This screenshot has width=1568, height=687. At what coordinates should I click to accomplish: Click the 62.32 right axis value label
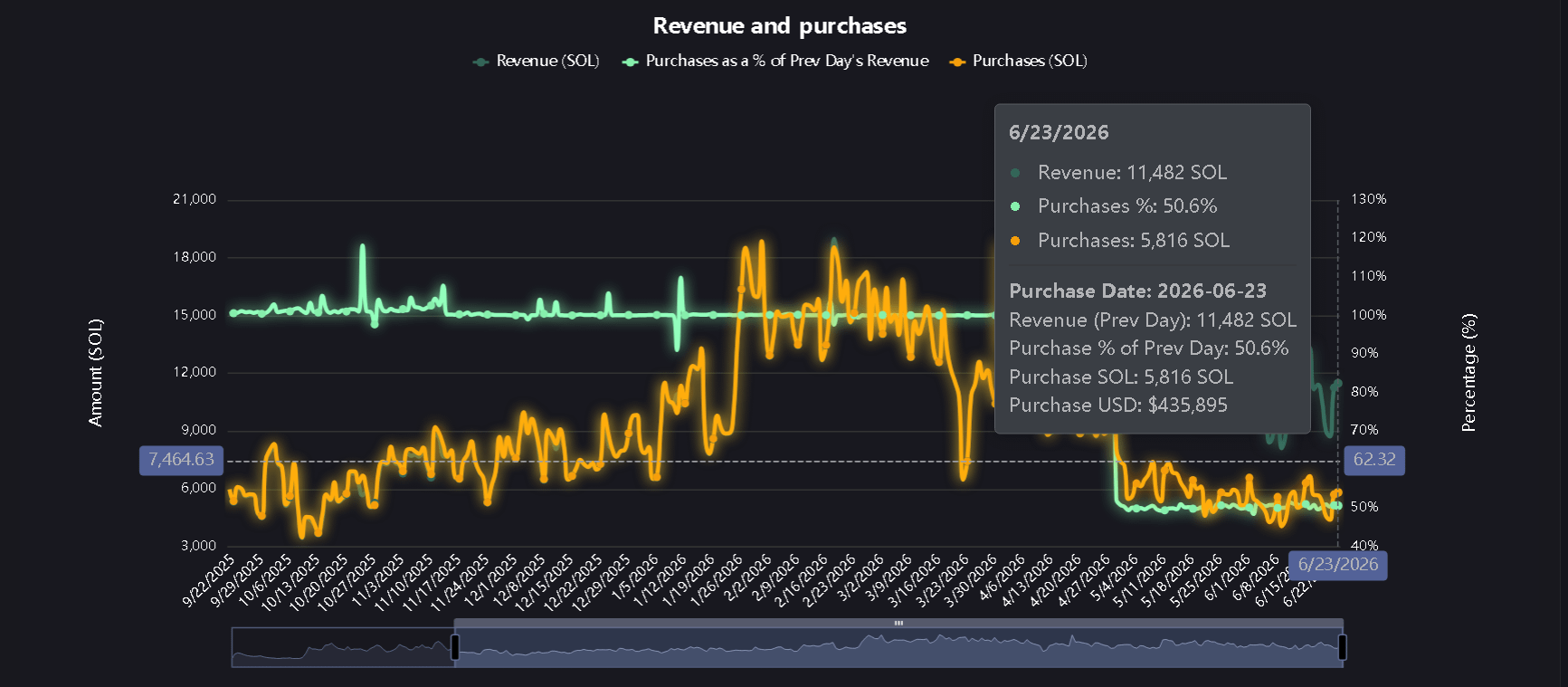pyautogui.click(x=1374, y=460)
